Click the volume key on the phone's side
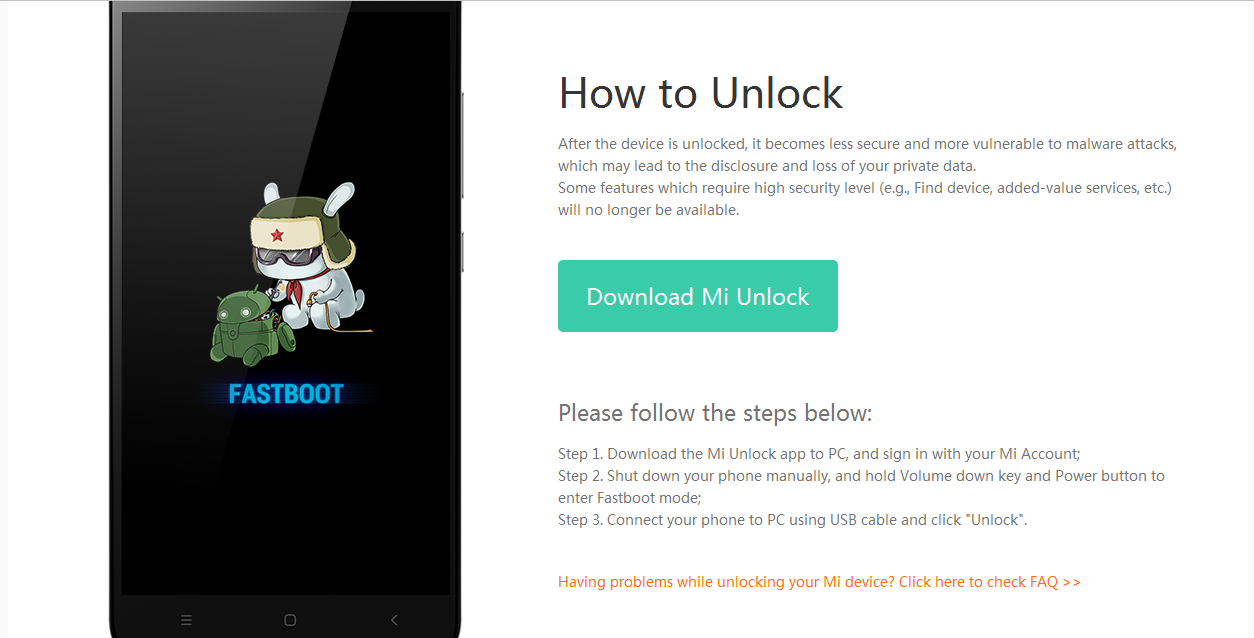 point(463,145)
